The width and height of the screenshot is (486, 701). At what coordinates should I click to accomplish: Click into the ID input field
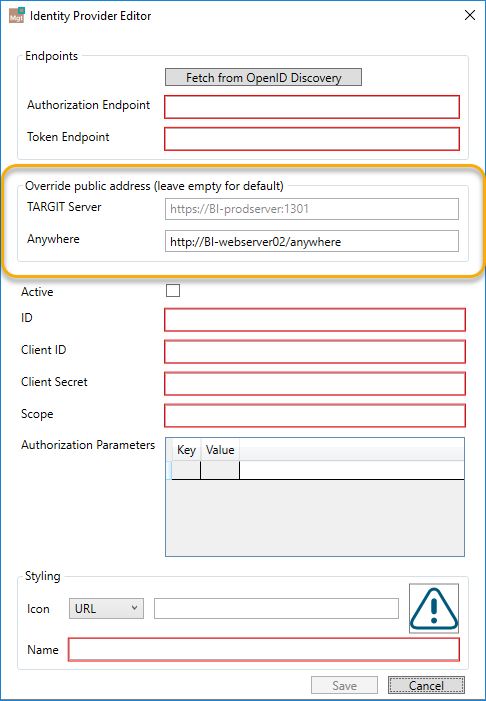[x=315, y=320]
